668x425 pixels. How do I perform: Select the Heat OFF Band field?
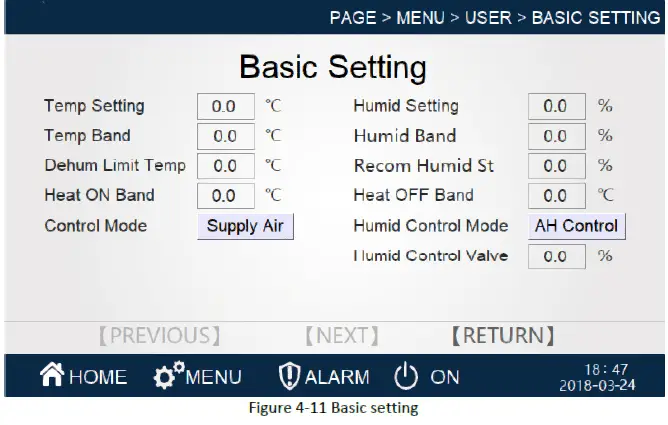click(556, 196)
